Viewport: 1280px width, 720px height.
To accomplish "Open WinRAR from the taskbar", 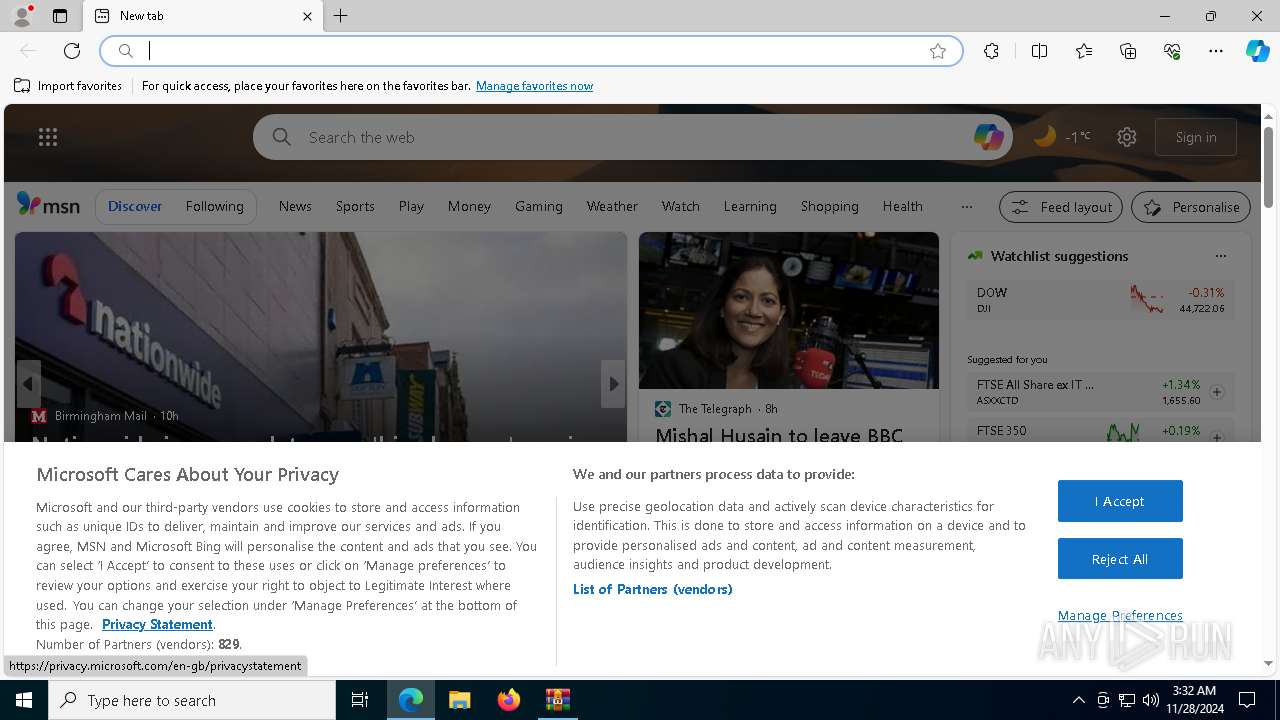I will [558, 700].
